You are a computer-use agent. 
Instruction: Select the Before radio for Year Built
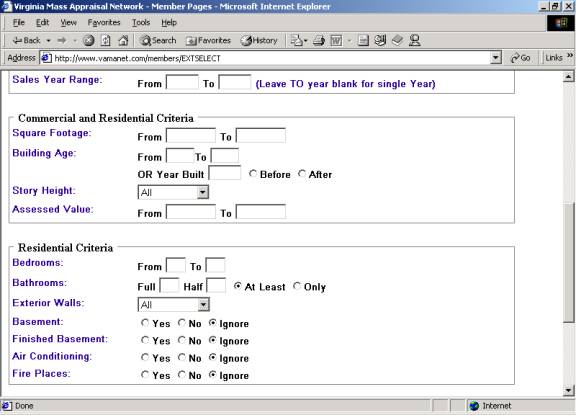click(253, 173)
